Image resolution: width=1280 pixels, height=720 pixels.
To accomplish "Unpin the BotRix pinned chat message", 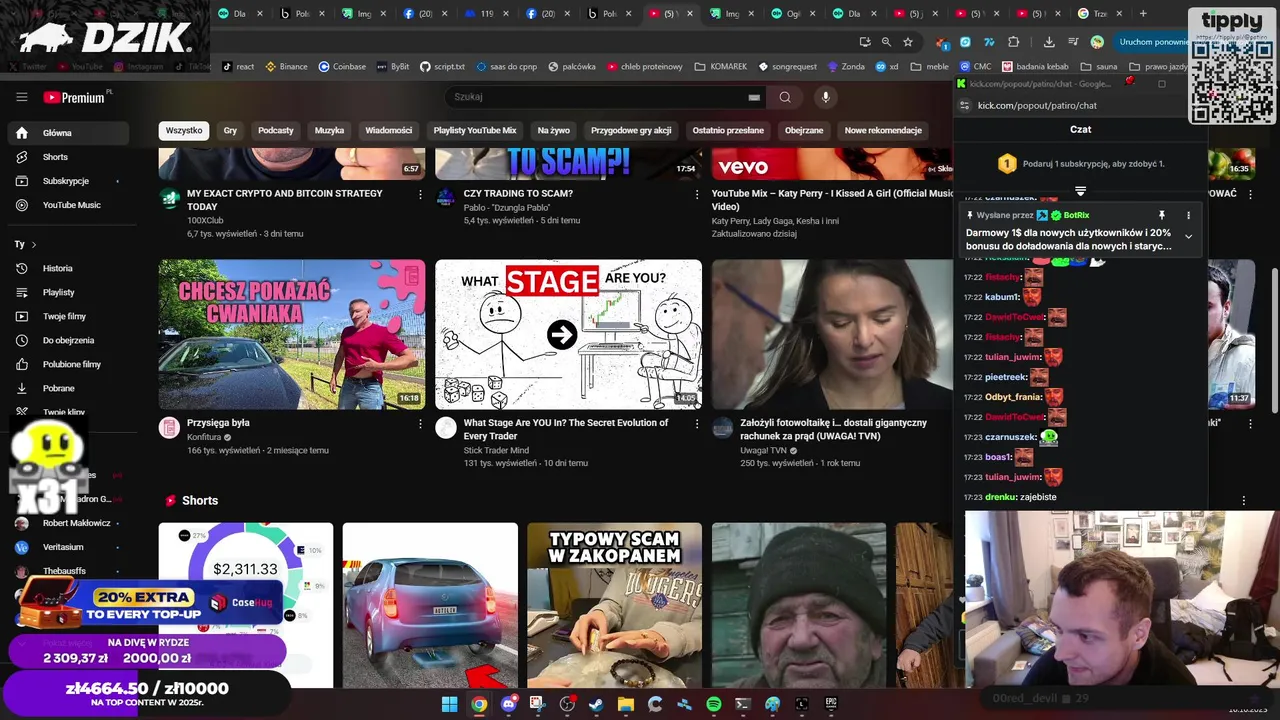I will point(1162,215).
